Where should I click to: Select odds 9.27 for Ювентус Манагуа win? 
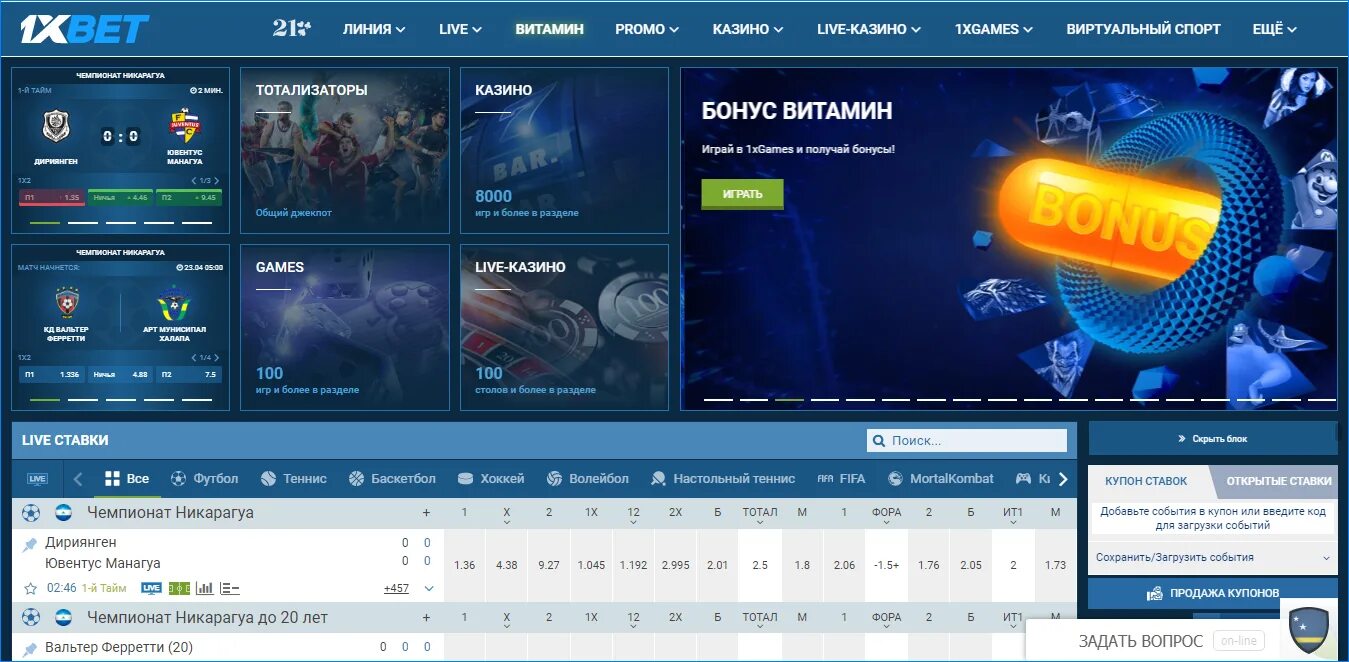tap(549, 565)
